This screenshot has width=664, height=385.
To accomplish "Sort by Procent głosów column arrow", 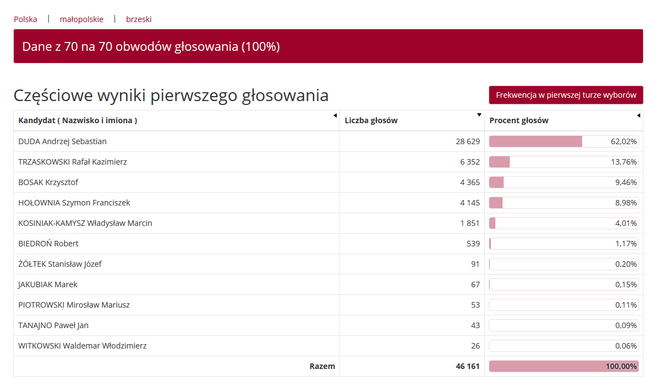I will 639,115.
